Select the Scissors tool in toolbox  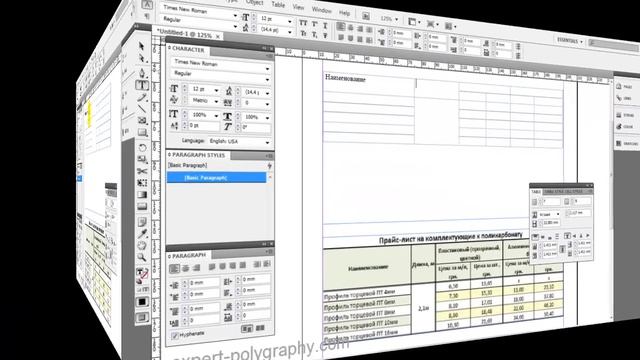142,171
